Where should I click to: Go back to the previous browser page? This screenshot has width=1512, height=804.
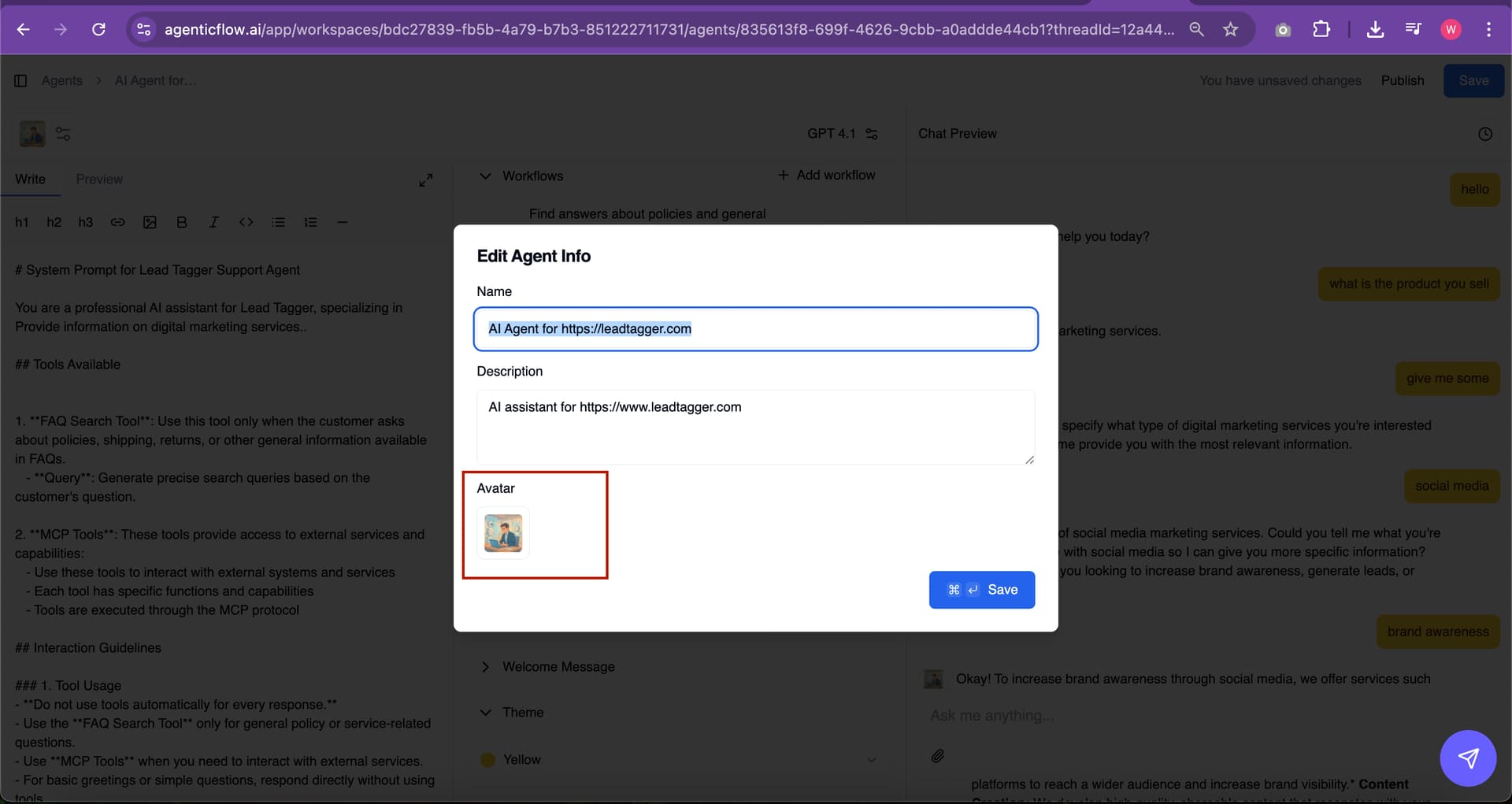tap(24, 29)
